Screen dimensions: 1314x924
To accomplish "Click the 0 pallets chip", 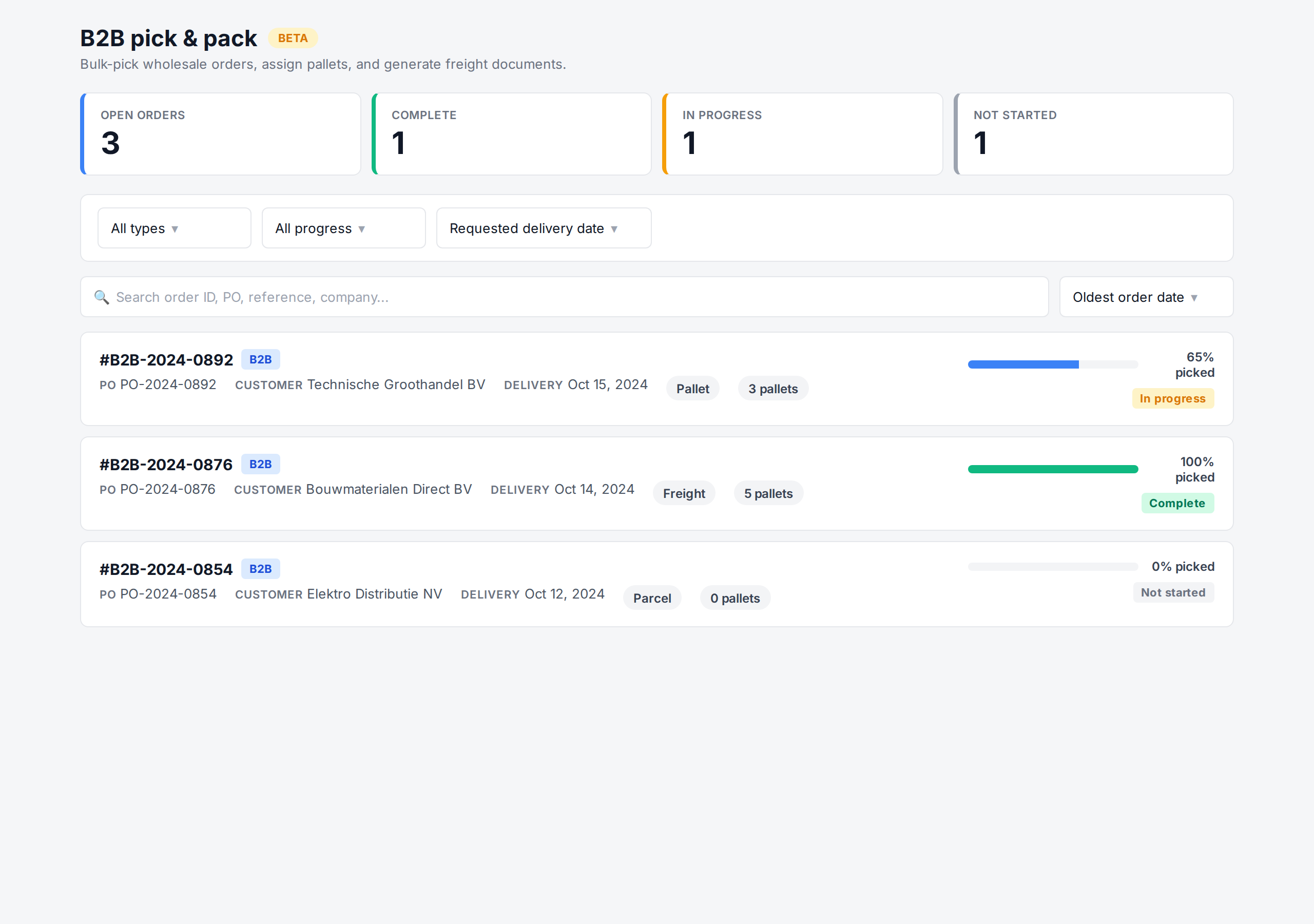I will 735,598.
